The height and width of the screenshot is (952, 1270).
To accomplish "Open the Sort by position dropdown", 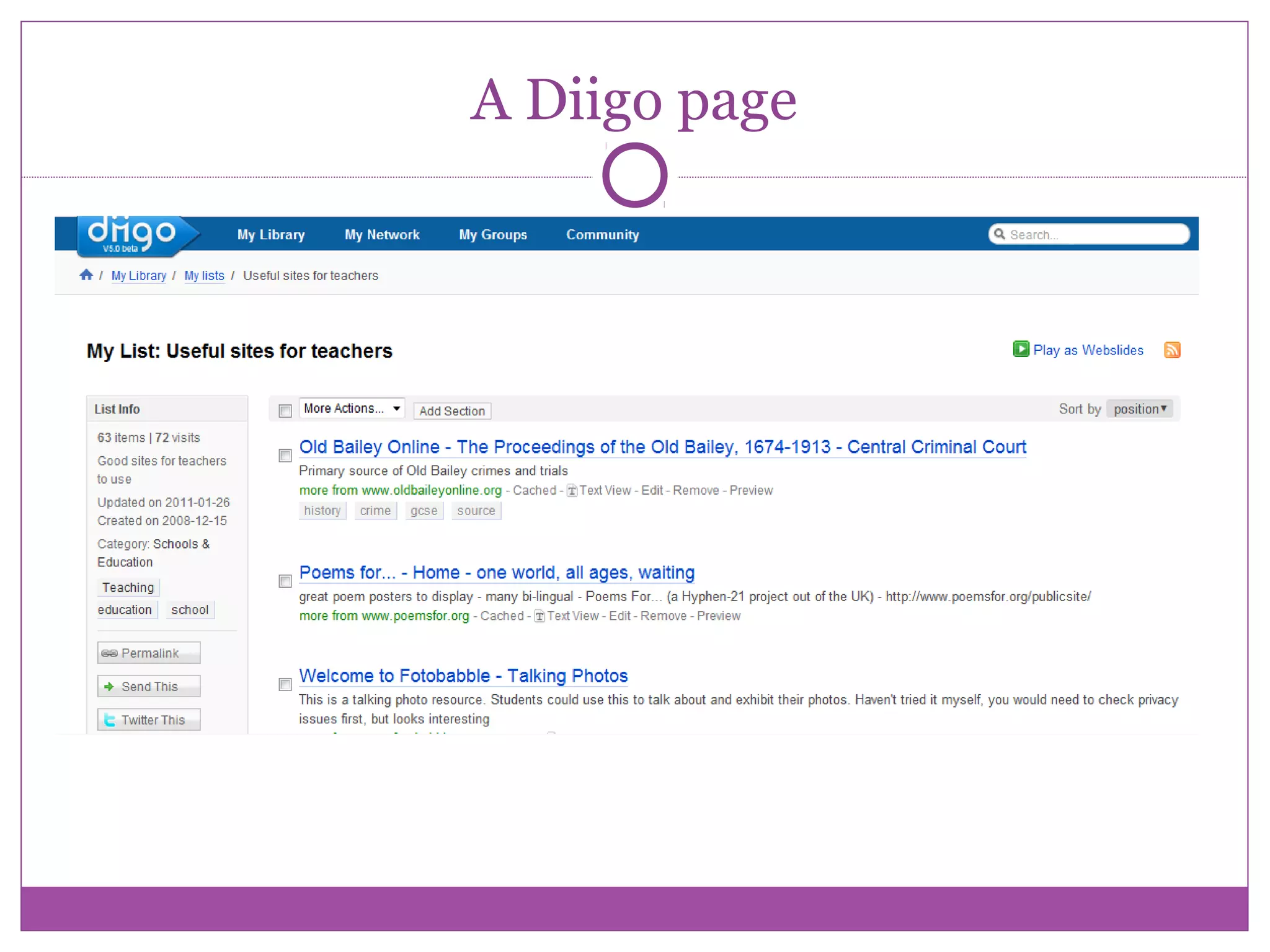I will coord(1140,409).
